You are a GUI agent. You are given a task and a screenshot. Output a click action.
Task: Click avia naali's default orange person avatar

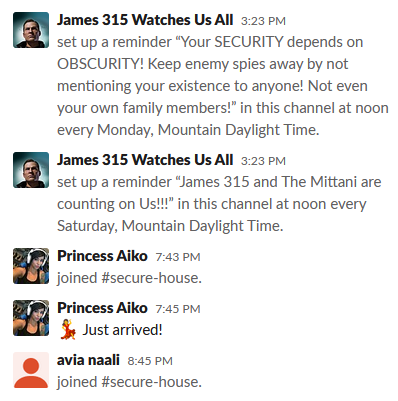(x=31, y=370)
